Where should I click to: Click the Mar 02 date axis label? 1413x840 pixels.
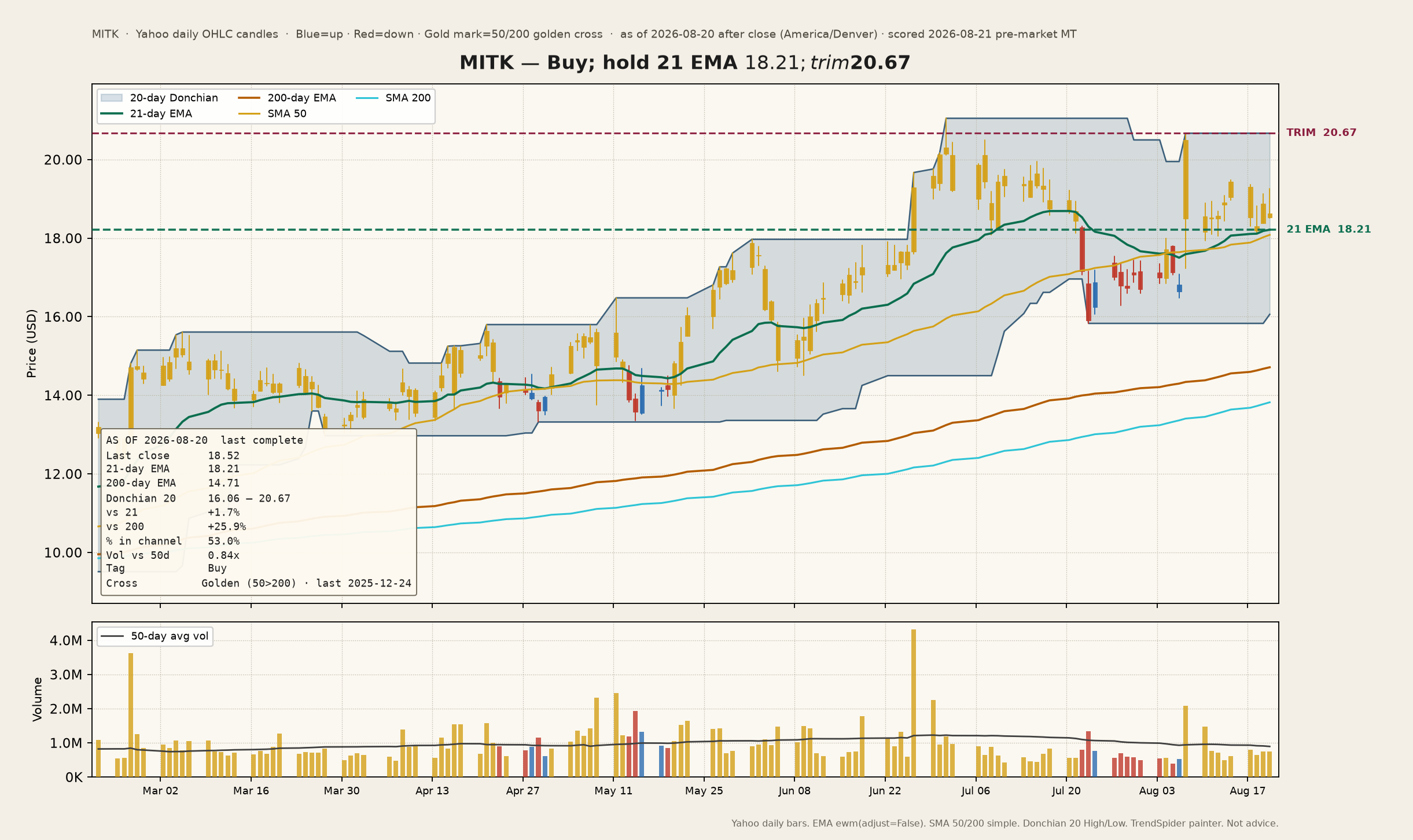point(160,791)
